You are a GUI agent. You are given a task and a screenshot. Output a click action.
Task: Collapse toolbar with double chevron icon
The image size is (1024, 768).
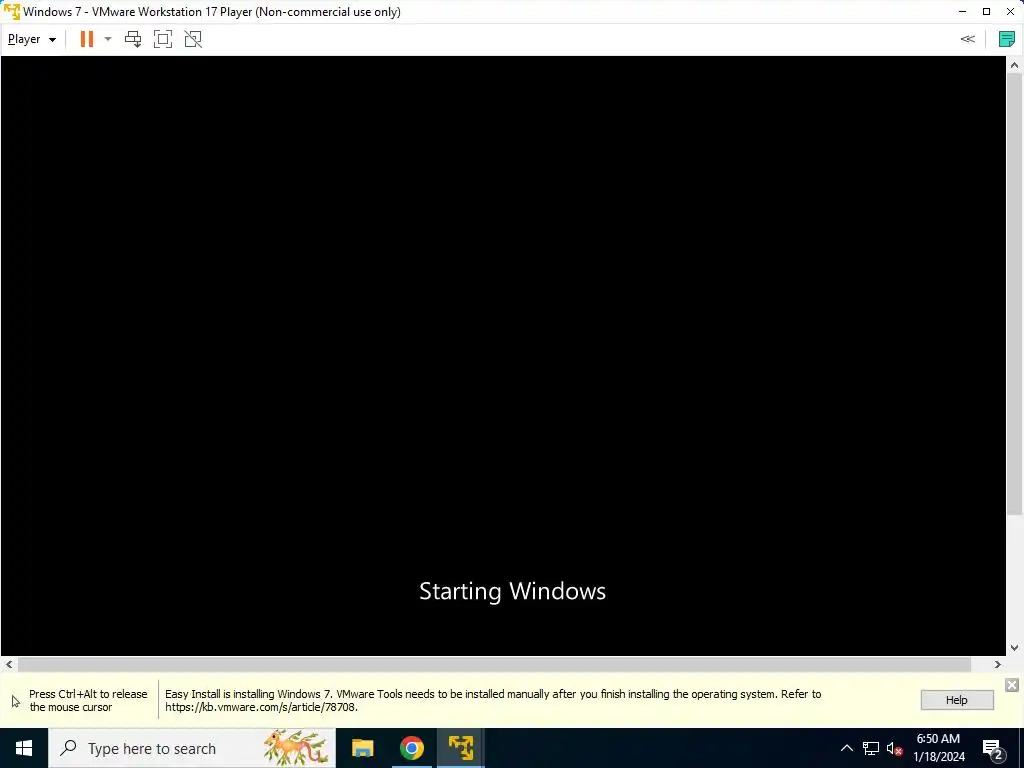coord(967,39)
